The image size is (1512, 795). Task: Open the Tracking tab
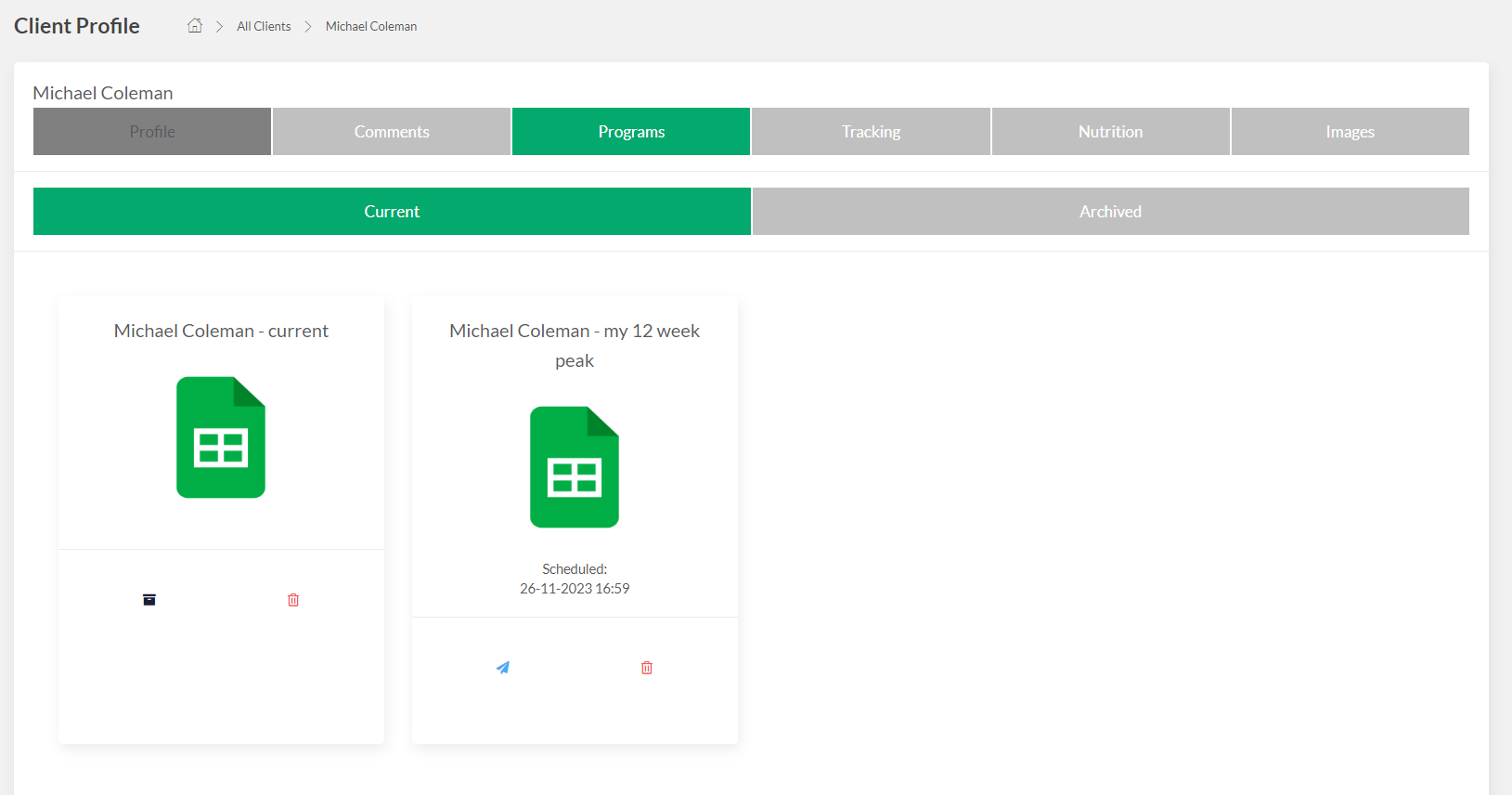[x=871, y=132]
